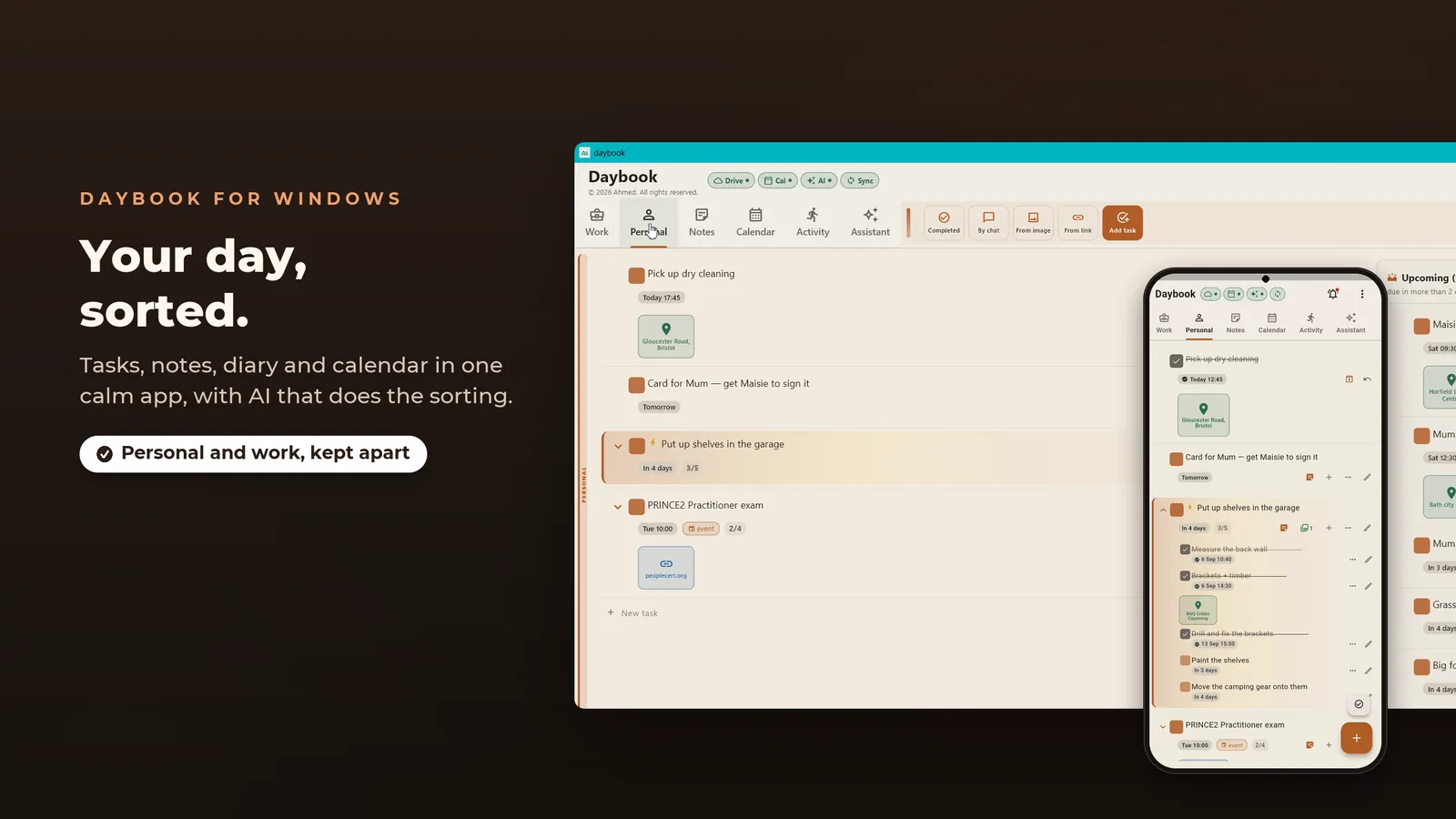The width and height of the screenshot is (1456, 819).
Task: Open the Calendar tab in desktop window
Action: coord(755,222)
